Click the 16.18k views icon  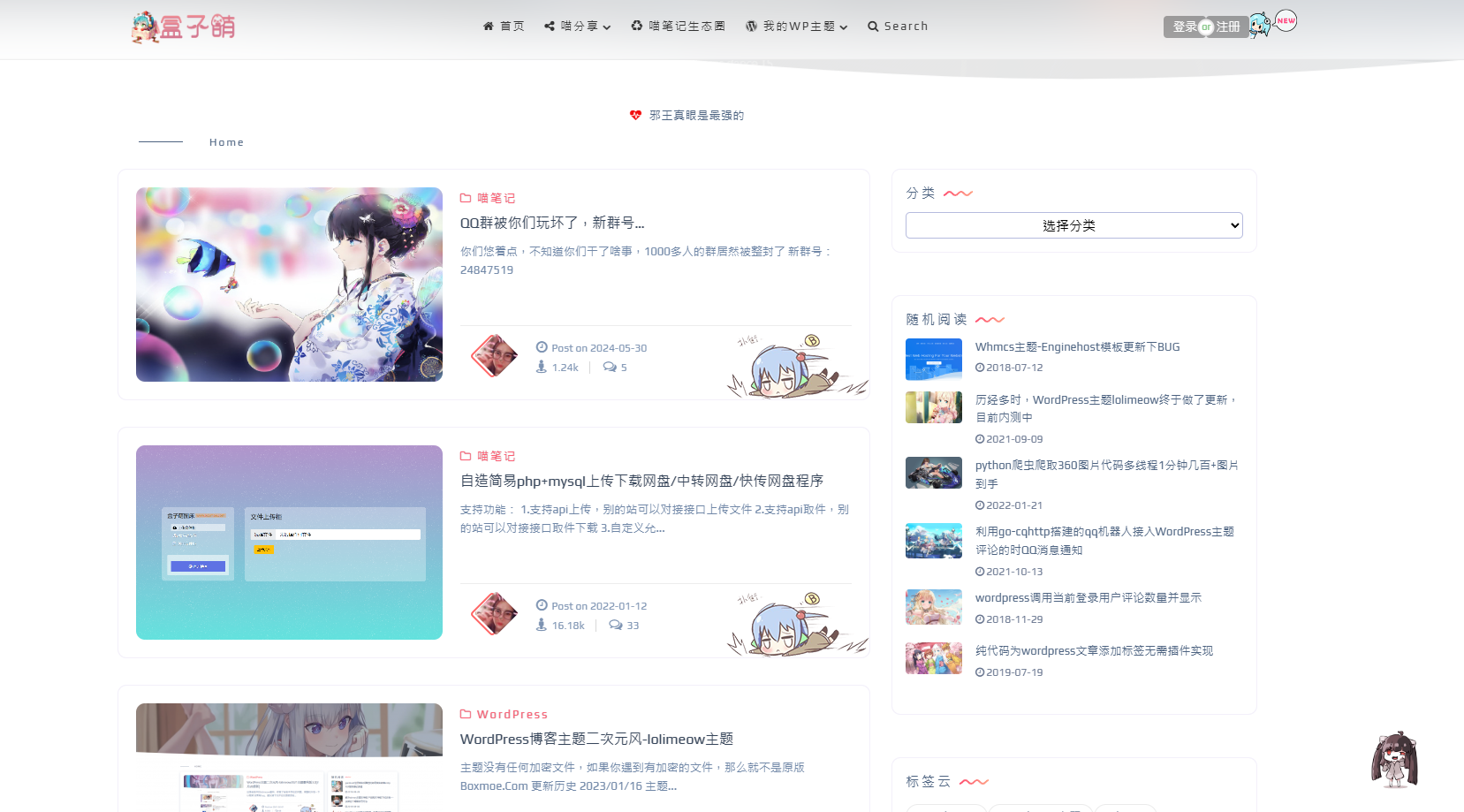tap(542, 625)
